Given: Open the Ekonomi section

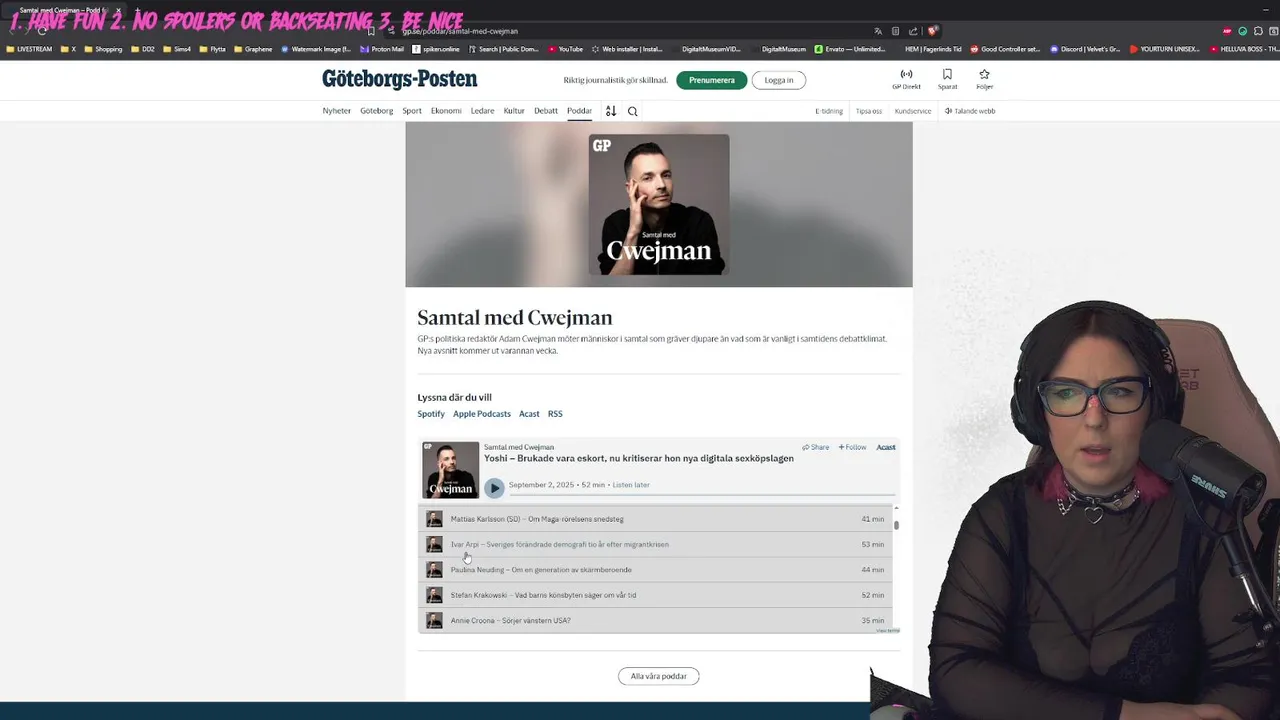Looking at the screenshot, I should (x=446, y=111).
